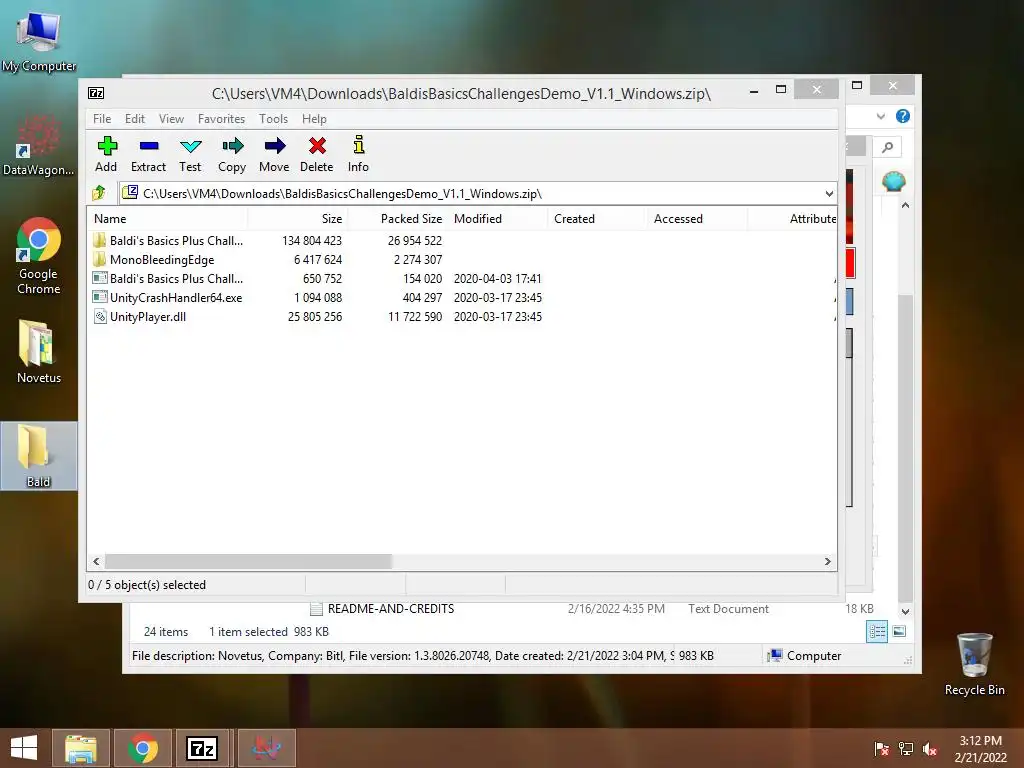Extract files using the Extract toolbar icon
Screen dimensions: 1024x768
tap(148, 154)
